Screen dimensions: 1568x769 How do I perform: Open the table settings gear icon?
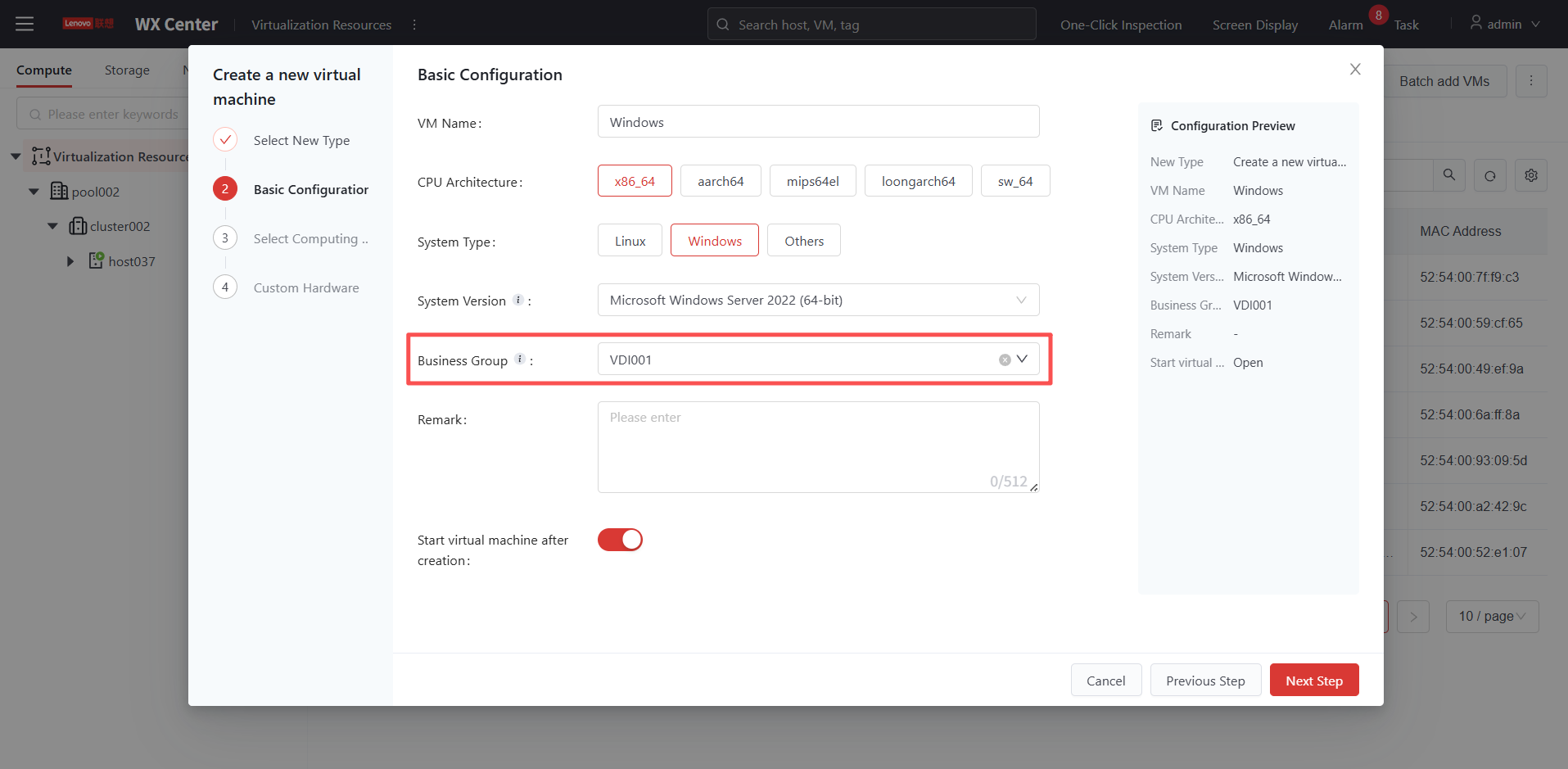[1530, 175]
